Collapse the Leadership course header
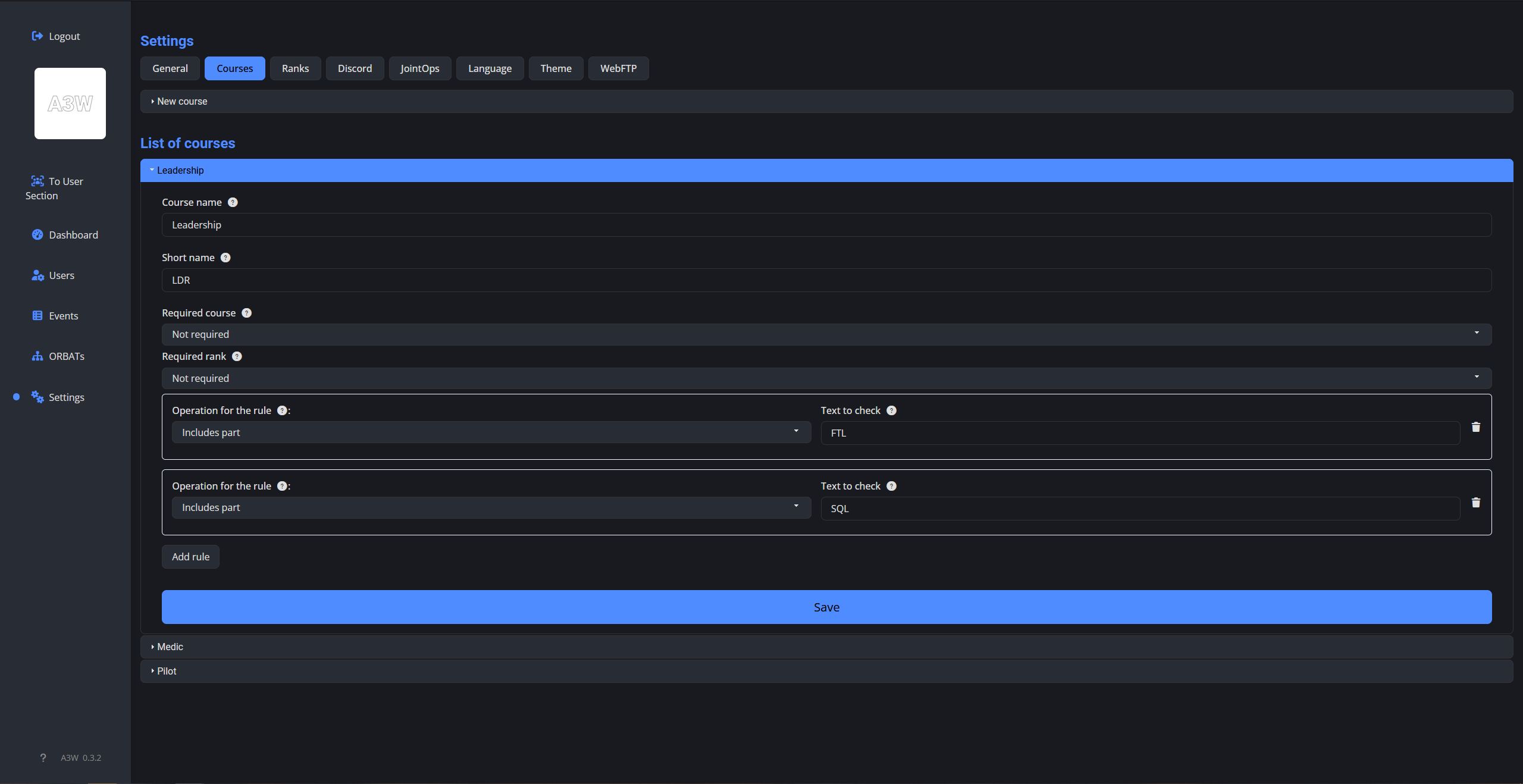Screen dimensions: 1523x784 click(180, 170)
